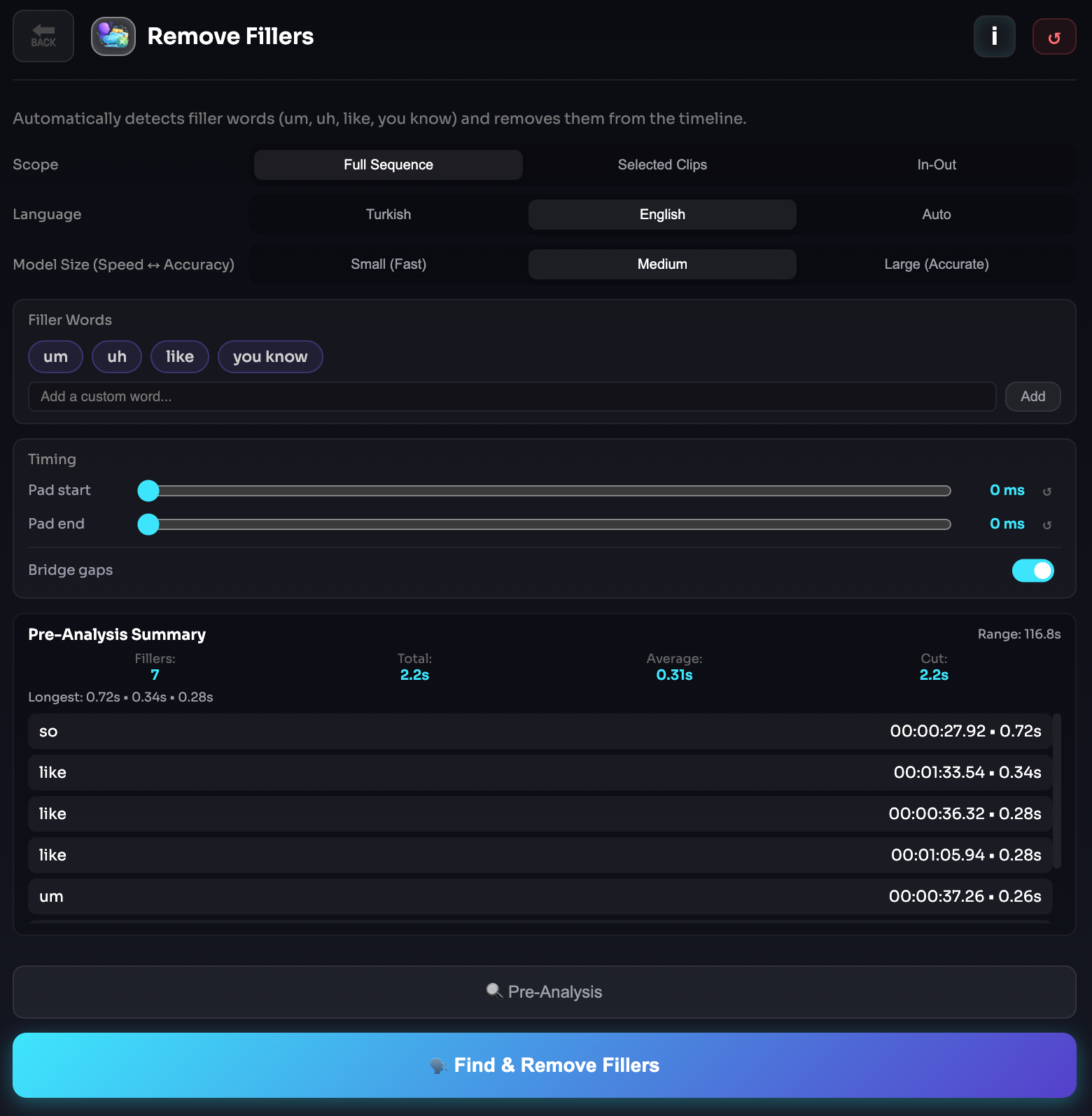1092x1116 pixels.
Task: Select the 'so' filler at 00:00:27.92
Action: pyautogui.click(x=540, y=732)
